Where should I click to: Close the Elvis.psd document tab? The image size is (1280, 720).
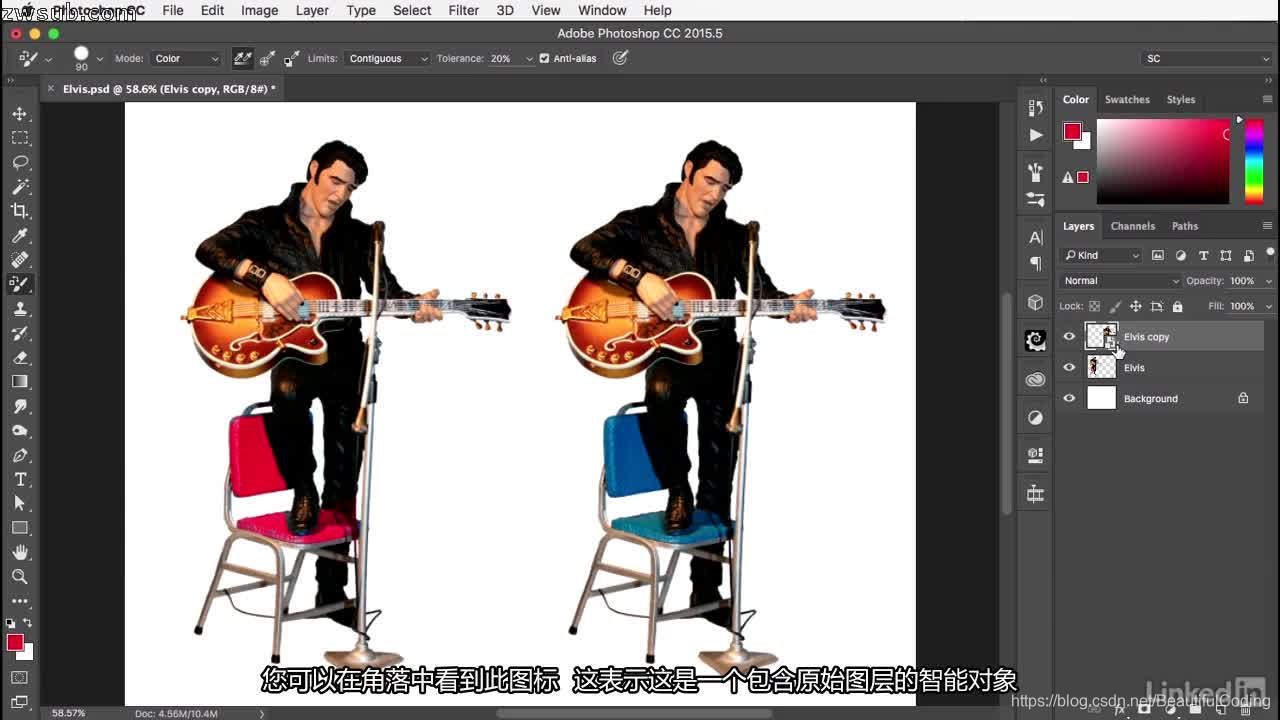coord(51,89)
